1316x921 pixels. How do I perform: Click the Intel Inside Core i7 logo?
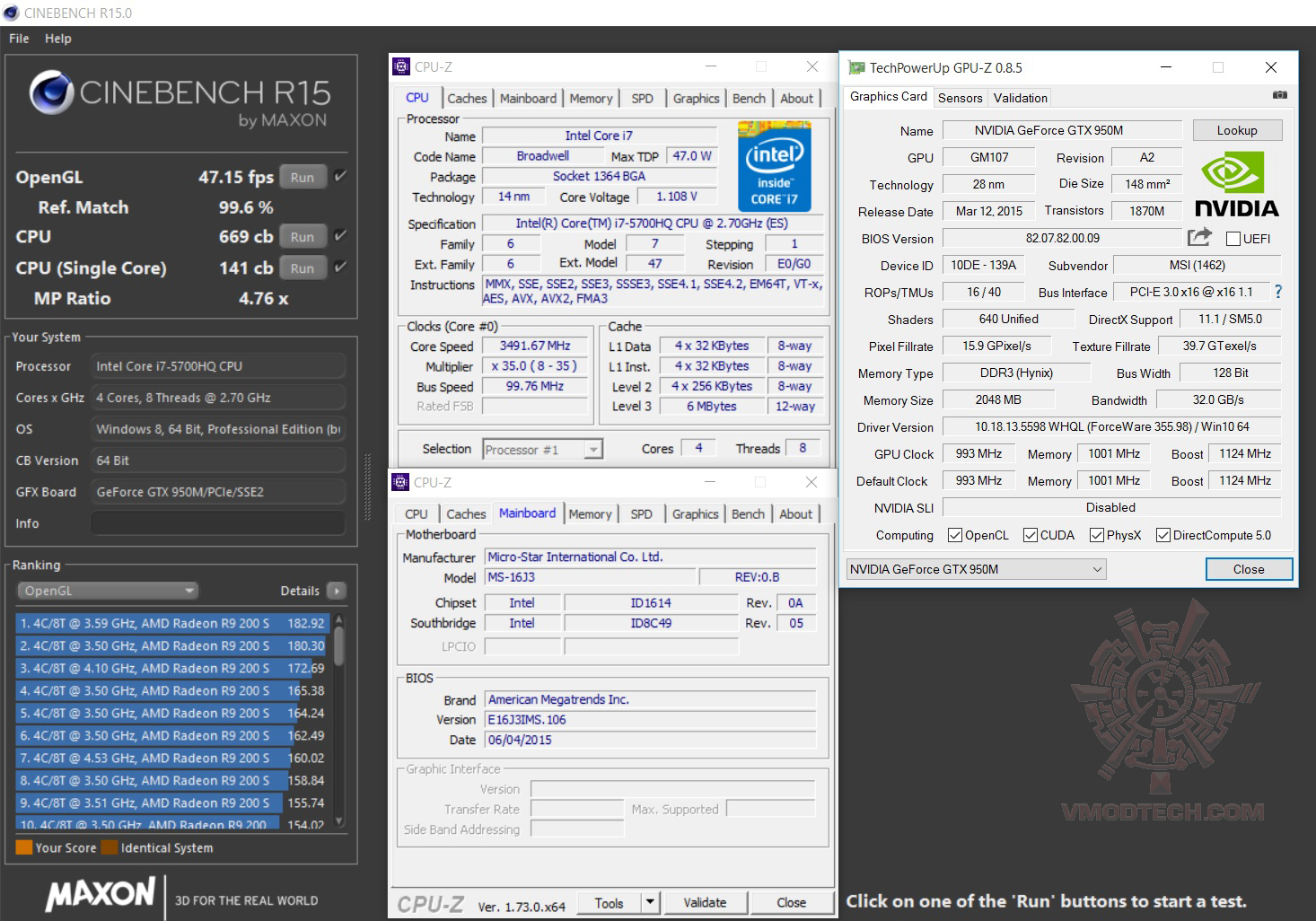tap(774, 167)
